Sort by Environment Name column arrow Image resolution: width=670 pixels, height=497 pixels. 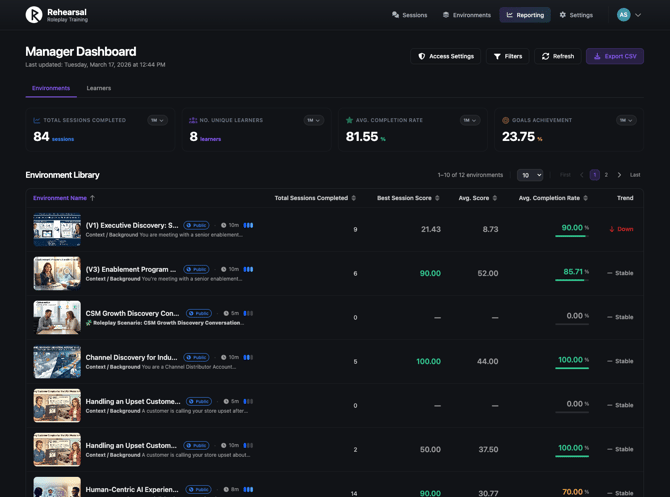[x=92, y=198]
